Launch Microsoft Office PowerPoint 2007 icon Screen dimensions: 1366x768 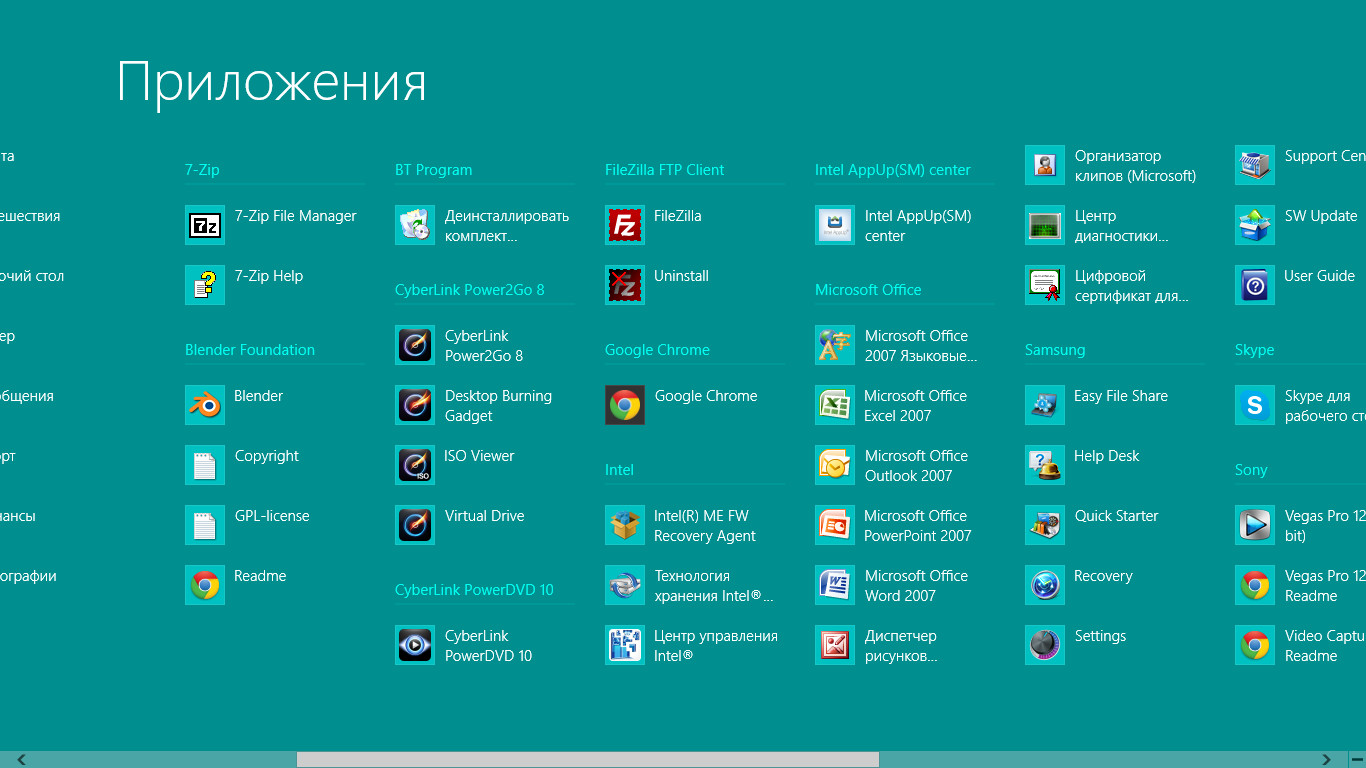coord(835,525)
